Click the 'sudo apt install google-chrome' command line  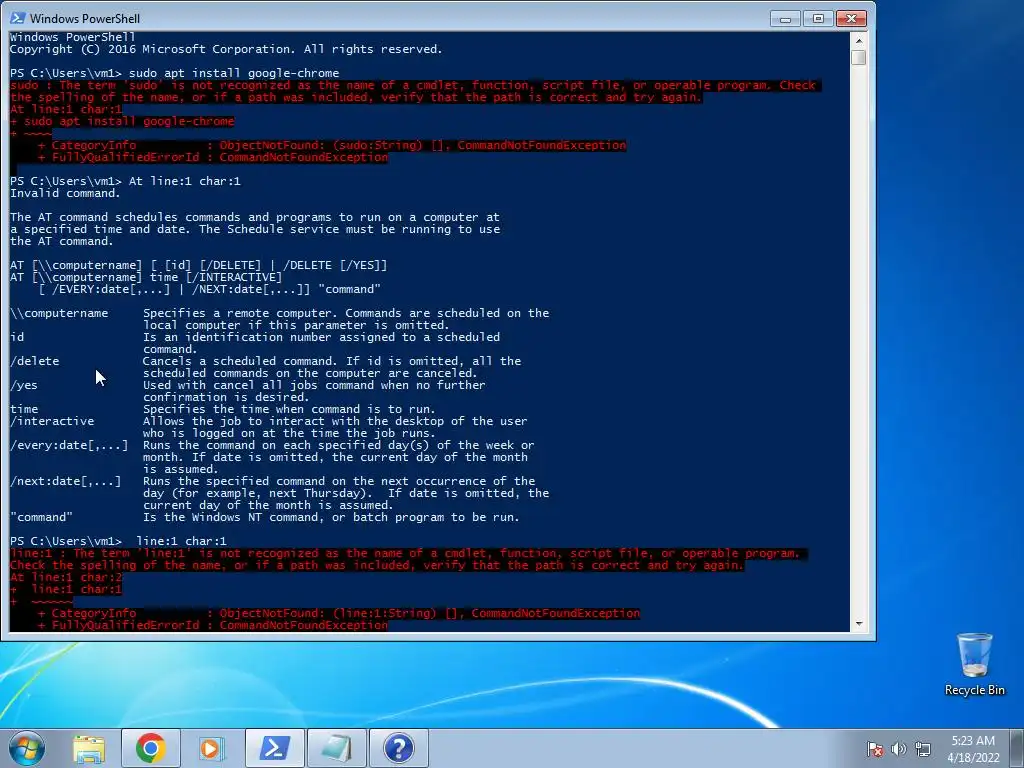pyautogui.click(x=174, y=73)
